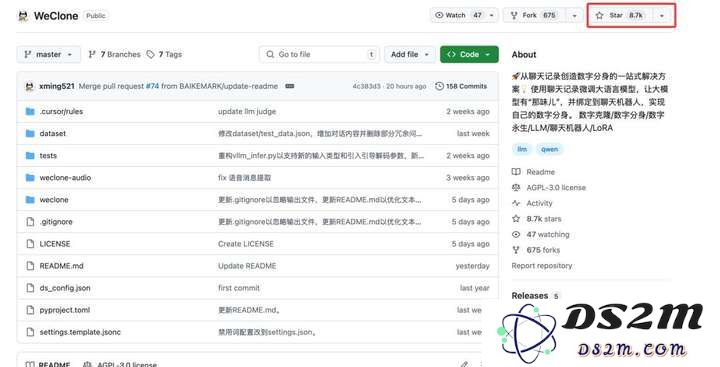Image resolution: width=720 pixels, height=367 pixels.
Task: Click the history clock icon beside 158 Commits
Action: pos(439,86)
